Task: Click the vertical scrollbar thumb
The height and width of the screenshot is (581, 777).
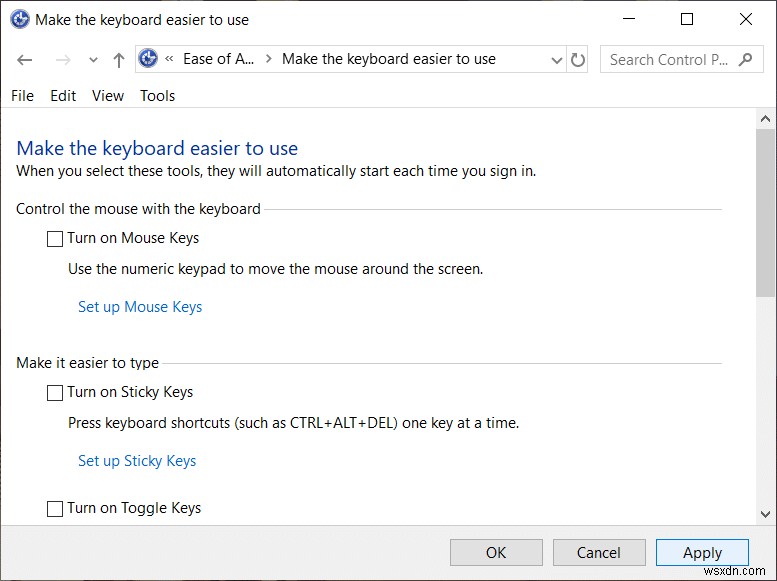Action: pos(765,213)
